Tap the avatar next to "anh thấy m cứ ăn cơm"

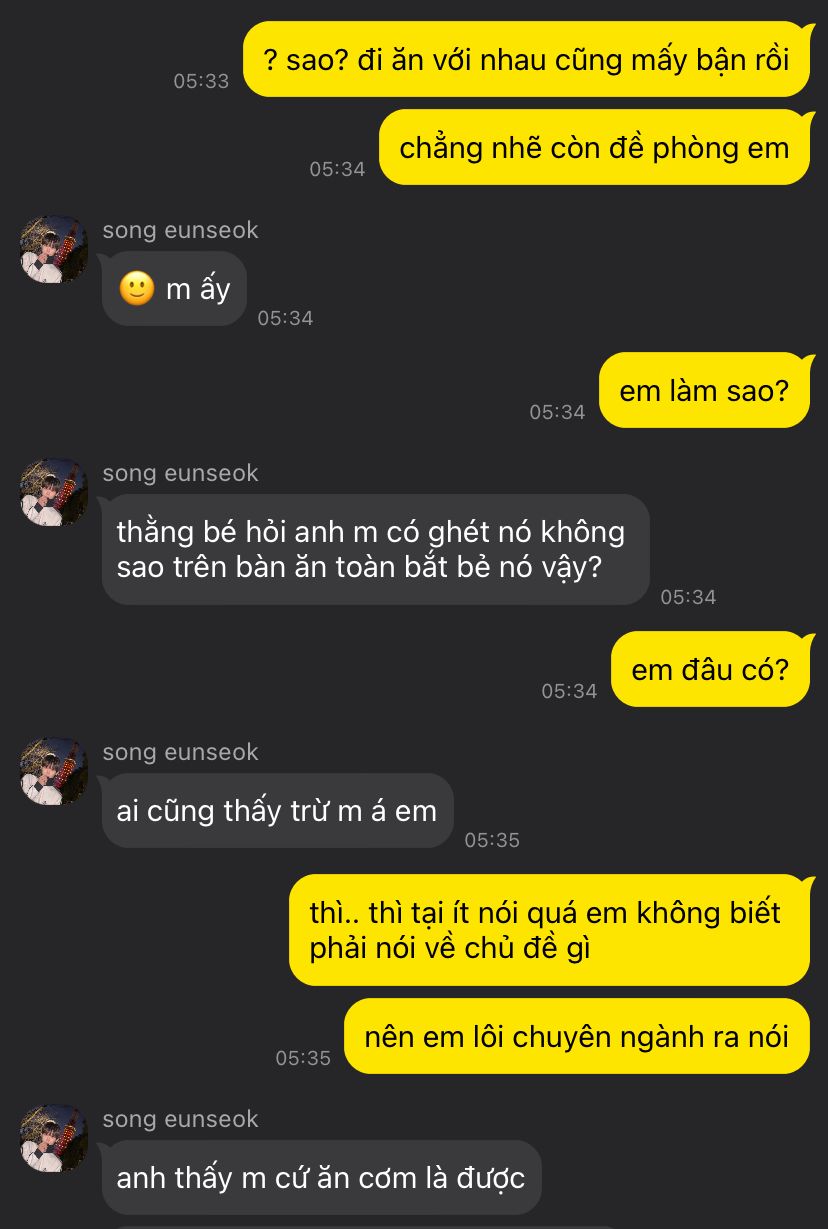[x=54, y=1139]
